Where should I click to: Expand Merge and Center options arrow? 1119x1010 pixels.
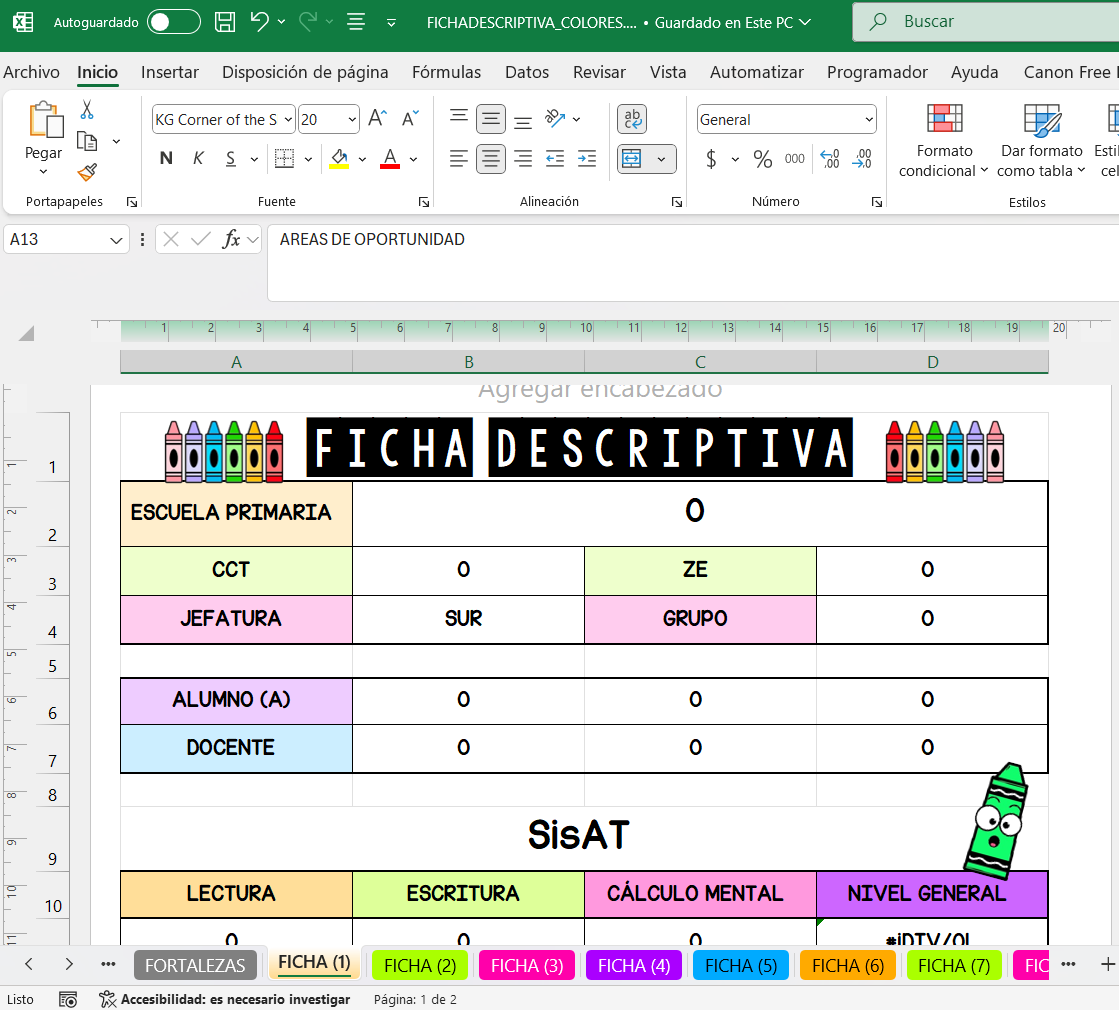(x=662, y=158)
